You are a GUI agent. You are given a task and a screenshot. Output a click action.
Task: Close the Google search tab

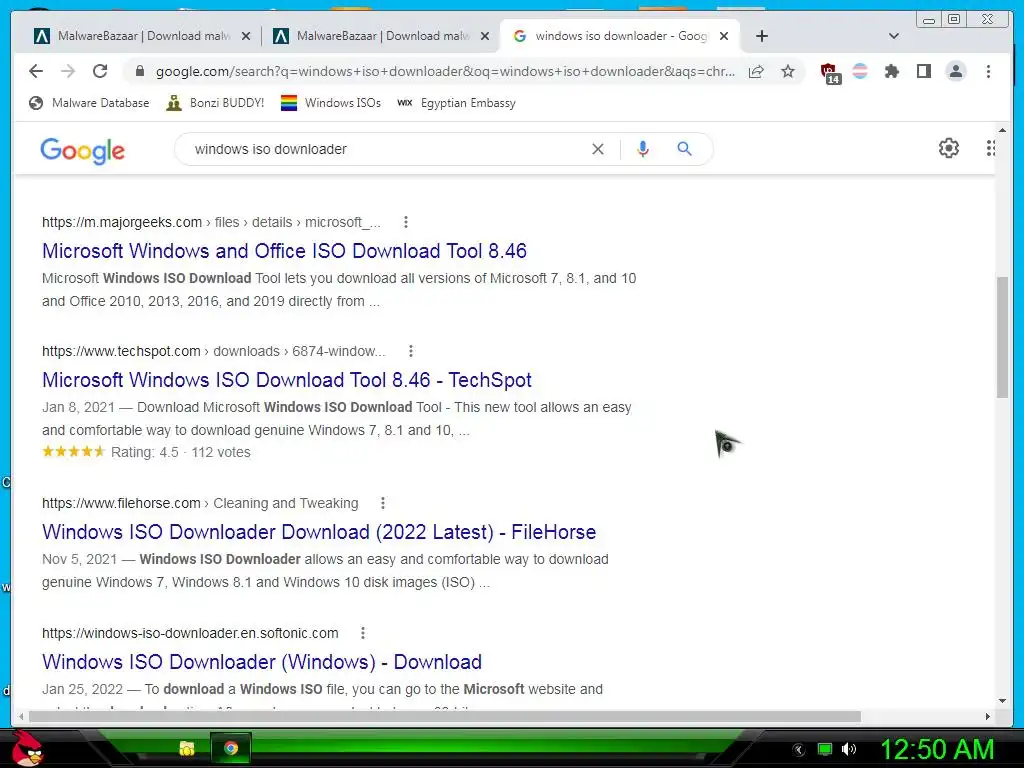click(x=724, y=37)
